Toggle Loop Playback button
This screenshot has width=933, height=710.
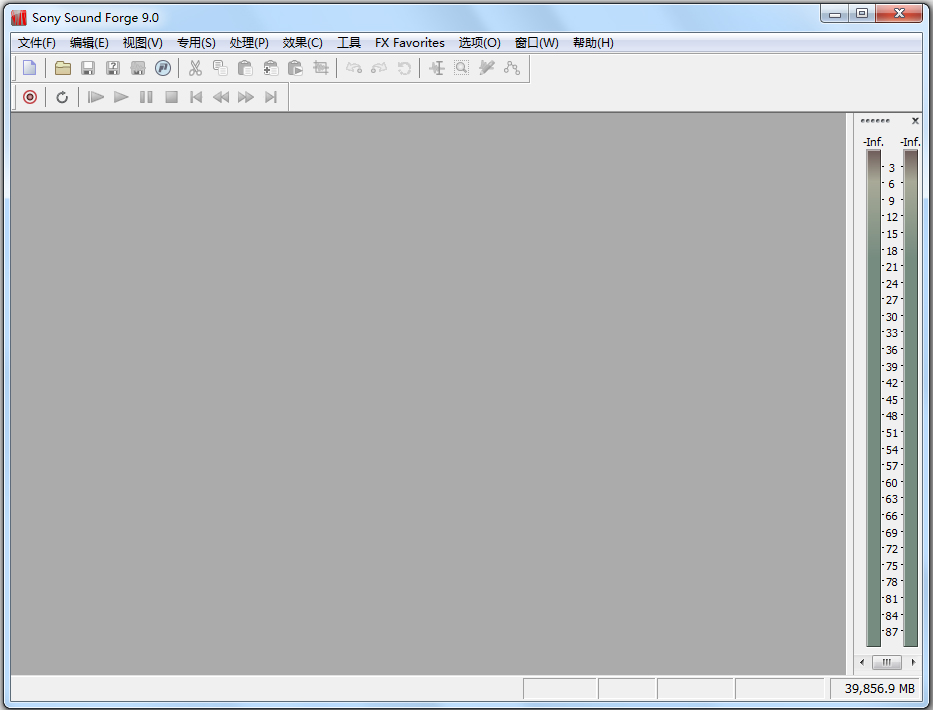pos(62,97)
